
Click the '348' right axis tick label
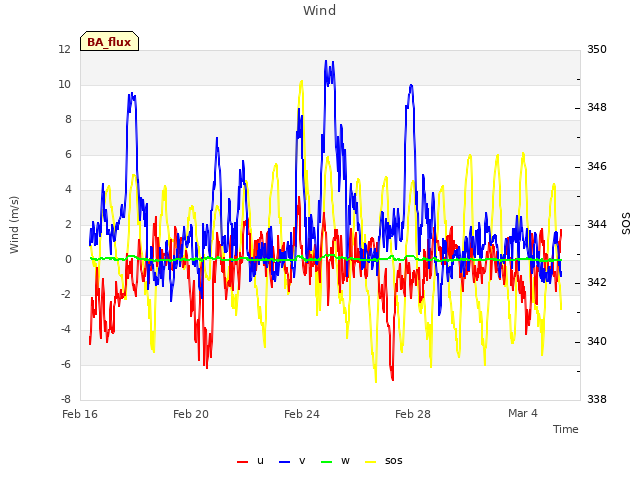click(x=597, y=108)
